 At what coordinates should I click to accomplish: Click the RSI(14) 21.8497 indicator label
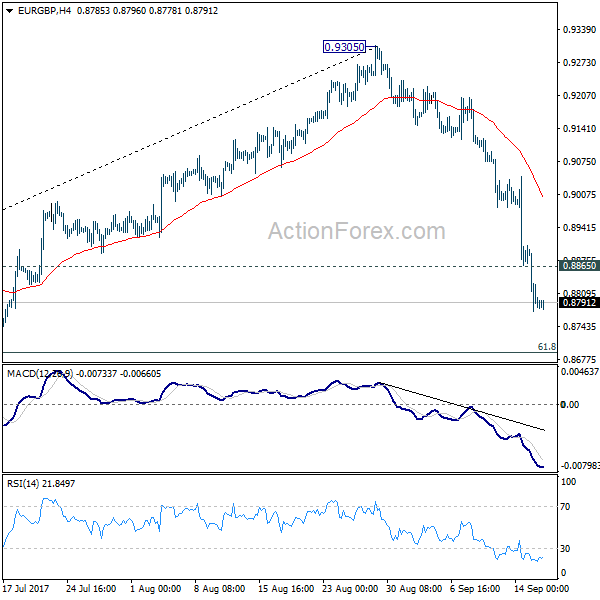[x=41, y=484]
